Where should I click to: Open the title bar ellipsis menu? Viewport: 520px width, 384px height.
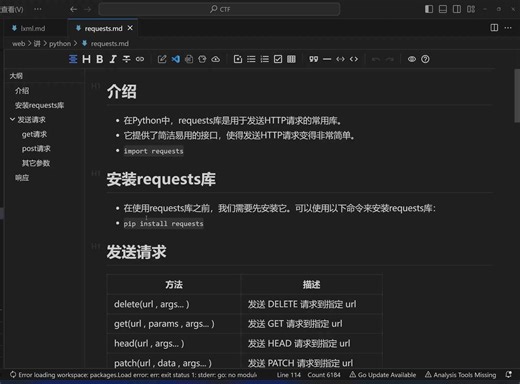[x=38, y=9]
